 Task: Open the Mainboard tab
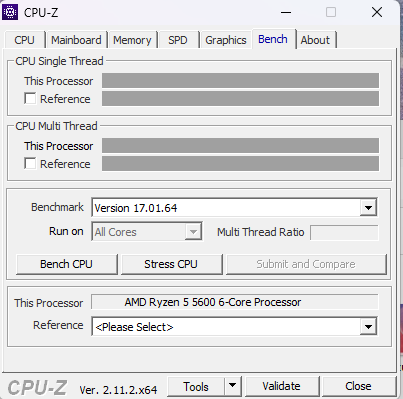[76, 40]
